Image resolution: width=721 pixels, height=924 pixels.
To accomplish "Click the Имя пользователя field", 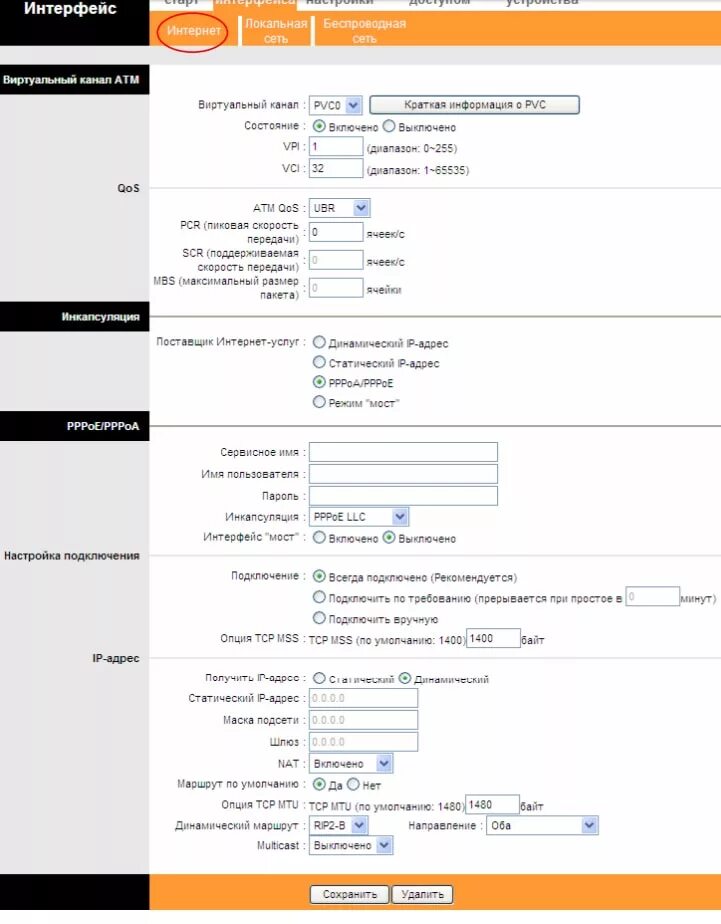I will pos(404,474).
